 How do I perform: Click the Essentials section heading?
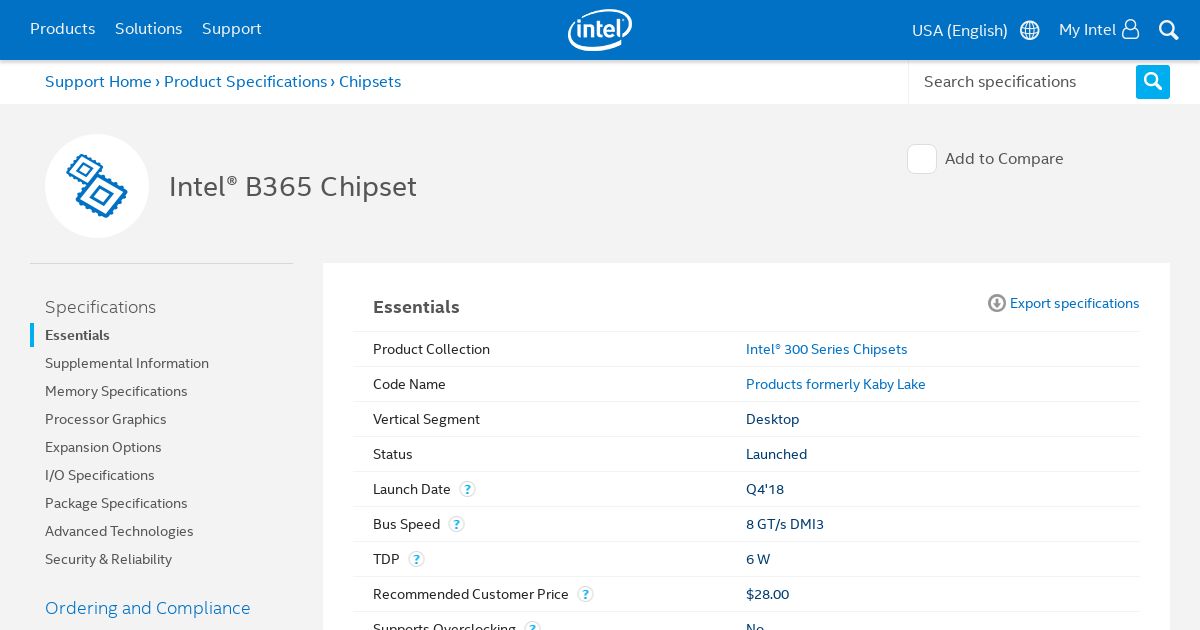point(416,307)
